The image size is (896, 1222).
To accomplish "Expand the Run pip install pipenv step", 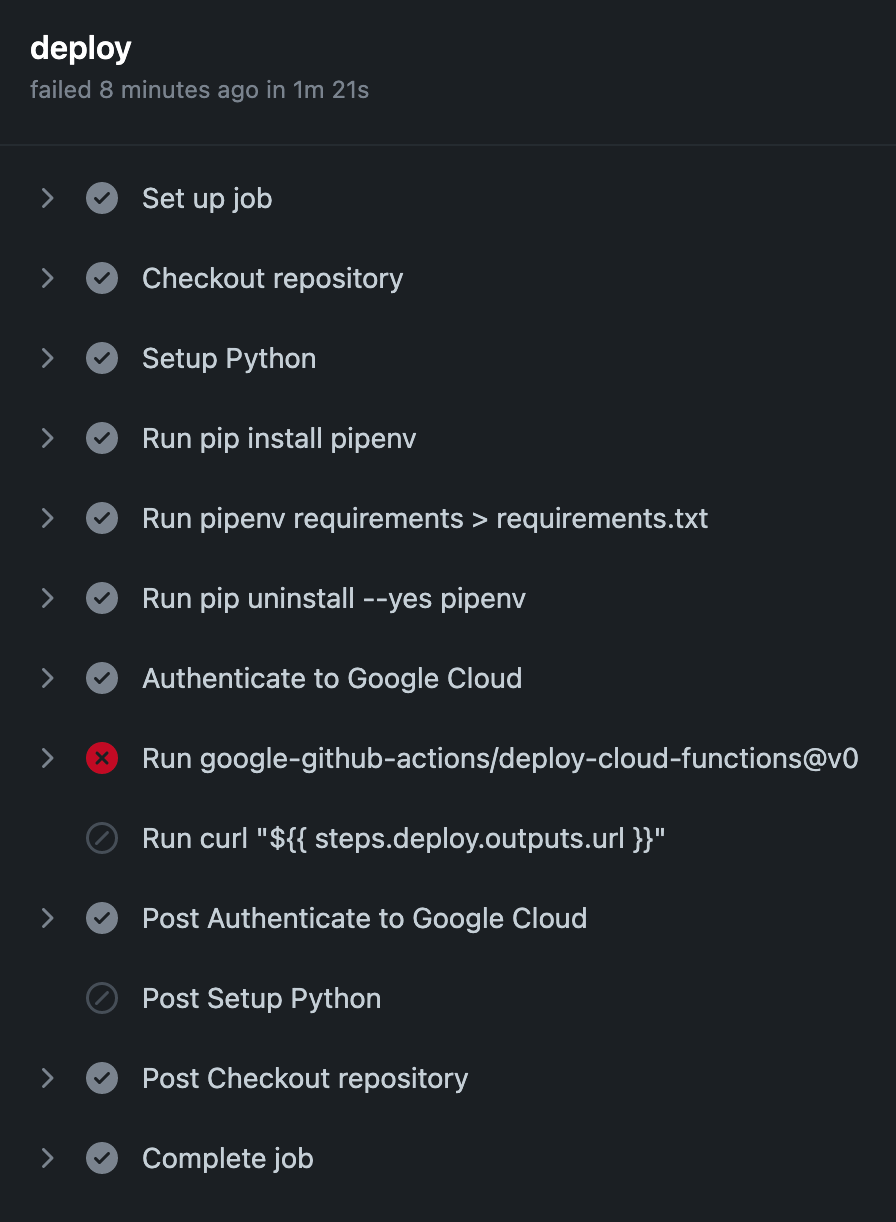I will (47, 438).
